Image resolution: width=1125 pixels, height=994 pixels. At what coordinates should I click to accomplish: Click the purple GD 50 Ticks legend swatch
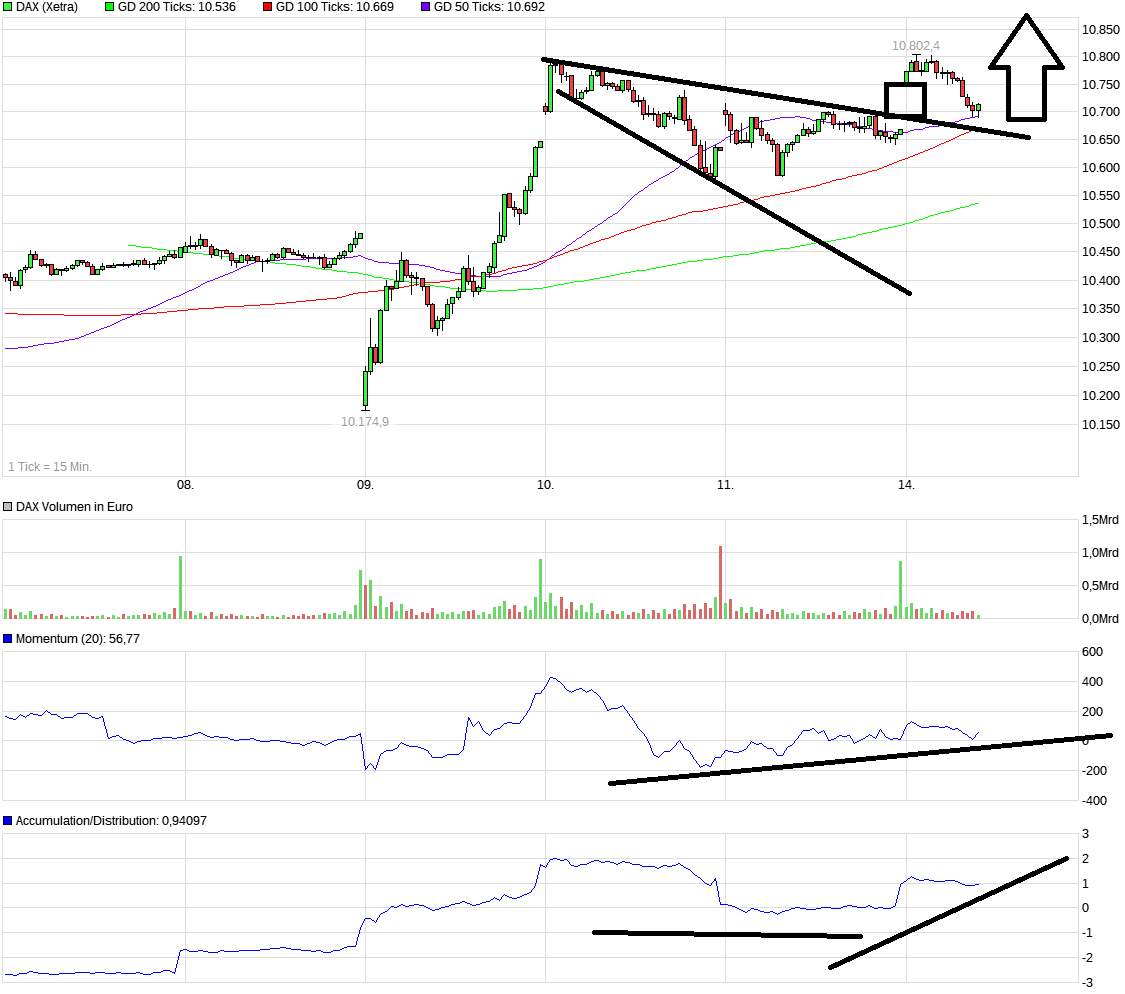click(x=425, y=7)
